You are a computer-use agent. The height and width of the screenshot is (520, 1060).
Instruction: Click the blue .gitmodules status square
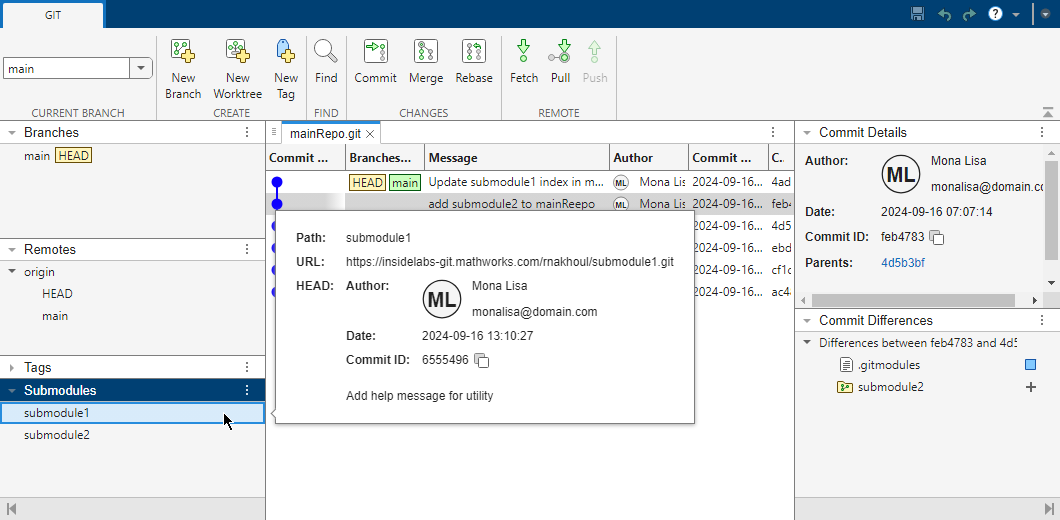(x=1030, y=365)
